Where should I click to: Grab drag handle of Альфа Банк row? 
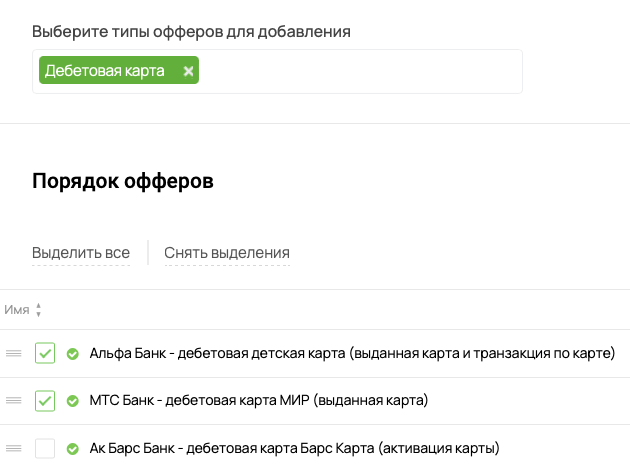(x=14, y=353)
